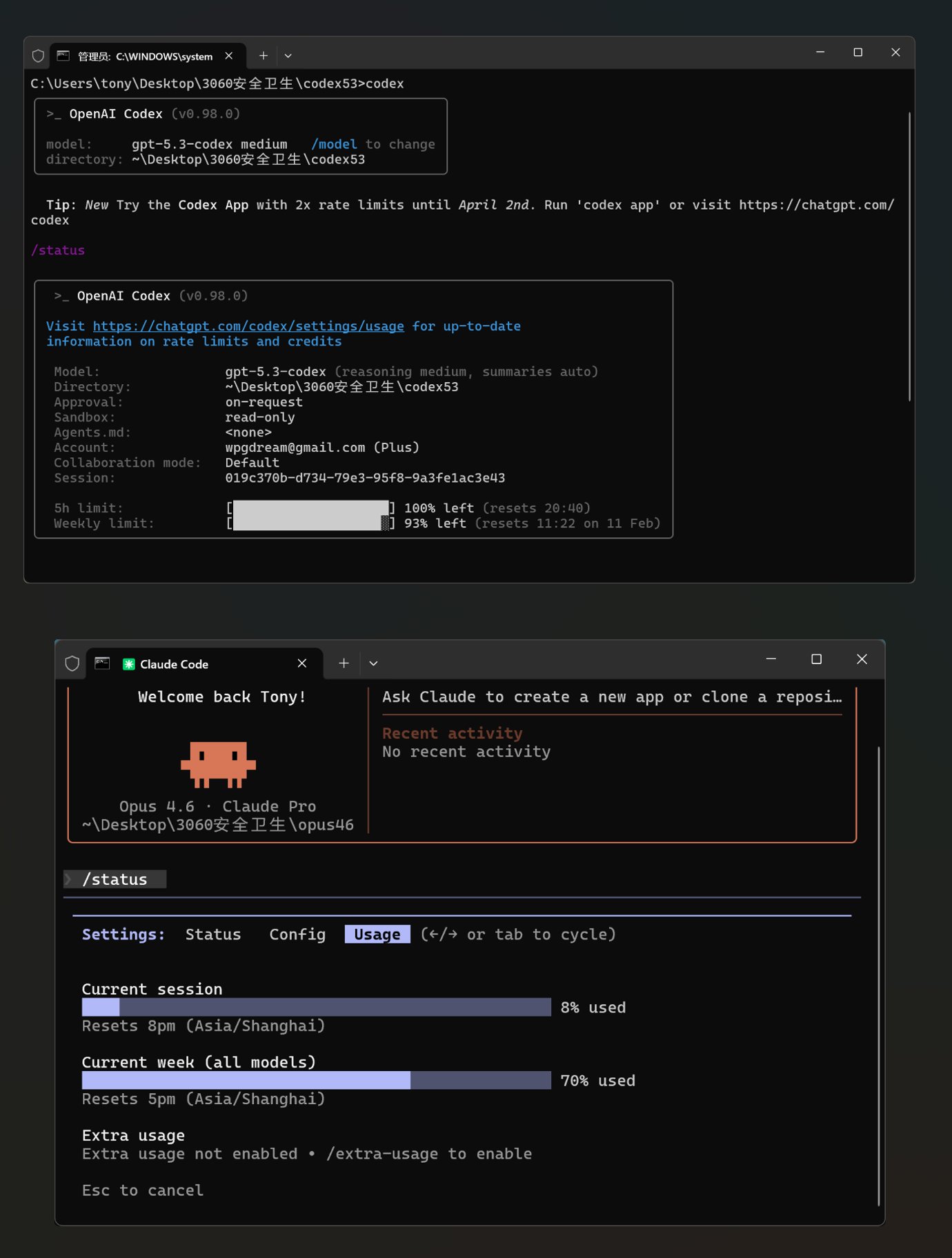Viewport: 952px width, 1258px height.
Task: Click the orange Claude pixel mascot
Action: [x=218, y=764]
